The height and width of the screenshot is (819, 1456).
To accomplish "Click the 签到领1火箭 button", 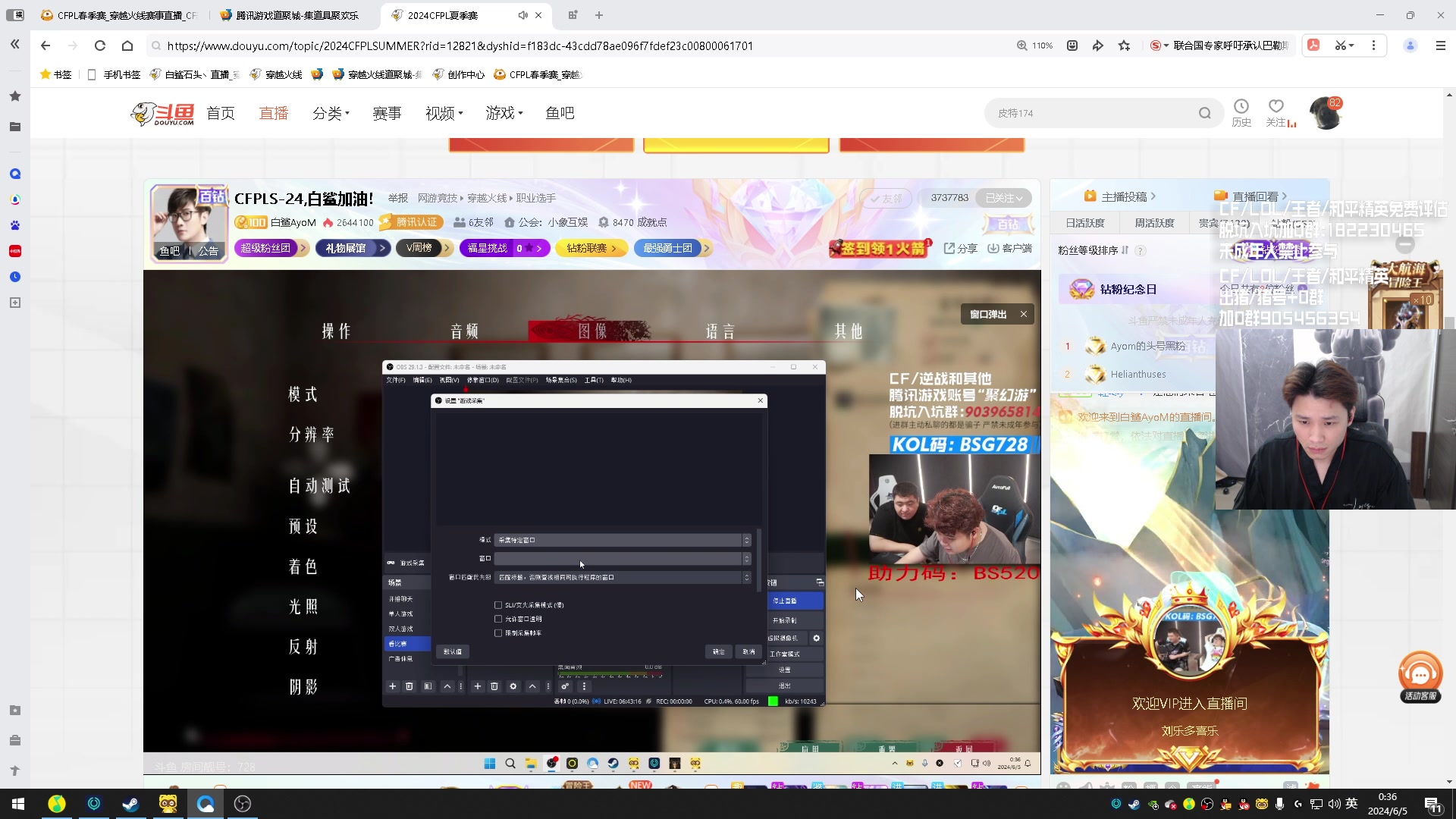I will [x=879, y=248].
